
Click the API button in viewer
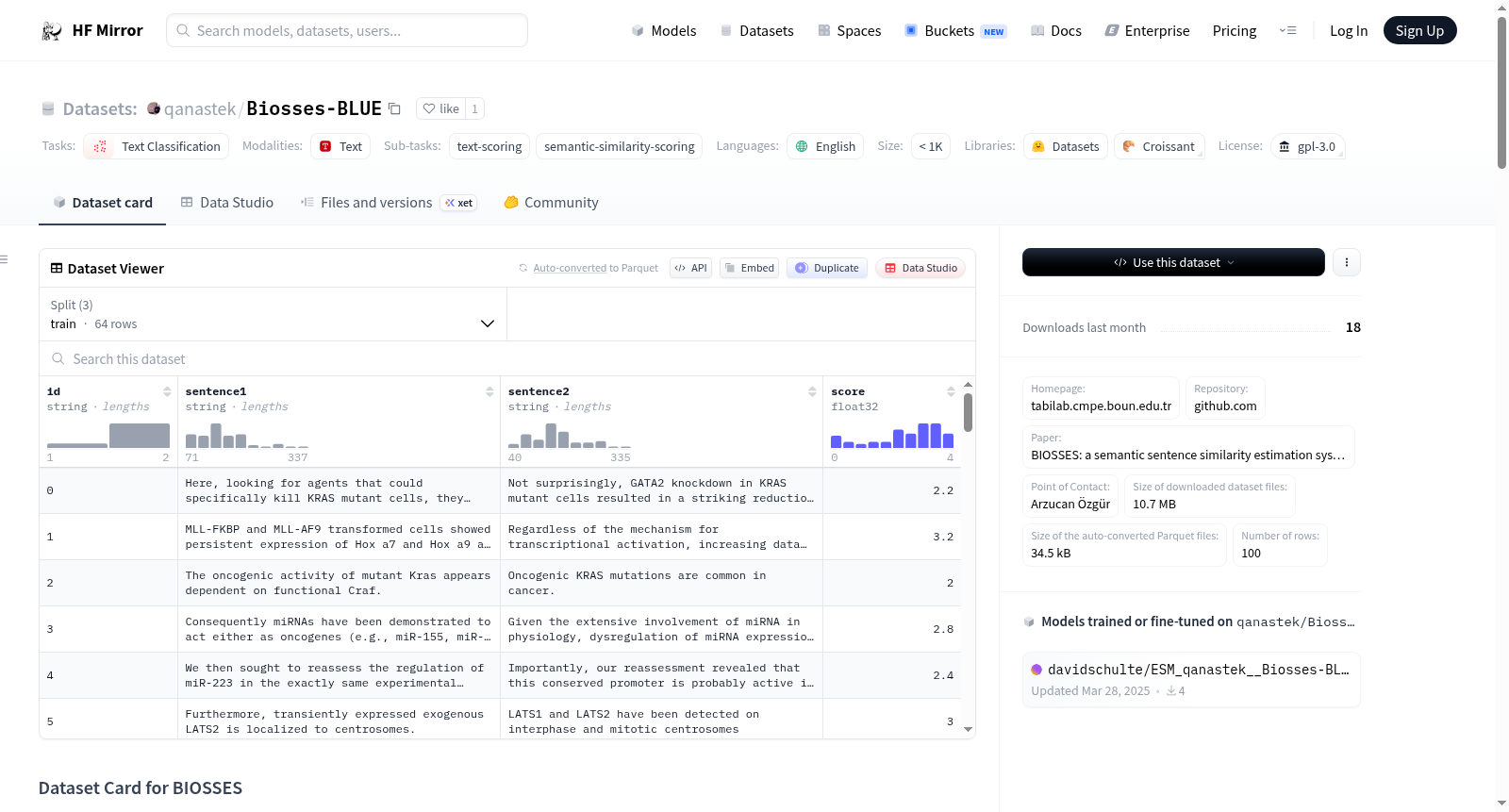point(690,268)
